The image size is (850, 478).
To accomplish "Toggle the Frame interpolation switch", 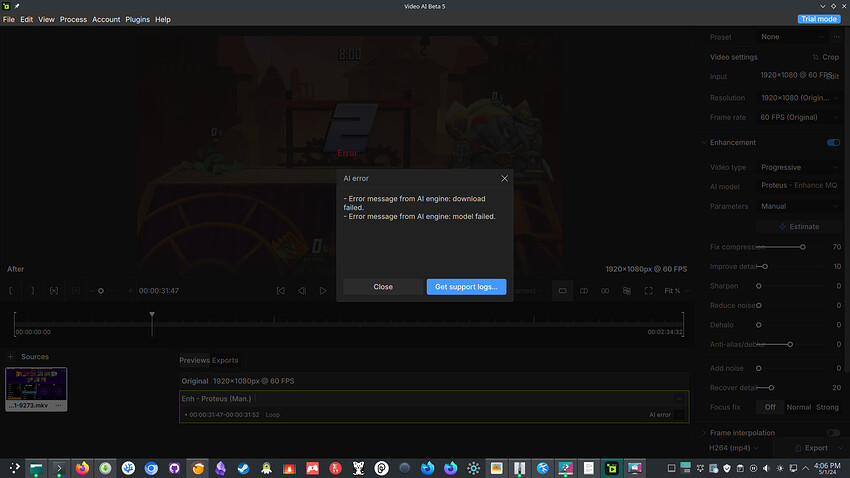I will (833, 433).
